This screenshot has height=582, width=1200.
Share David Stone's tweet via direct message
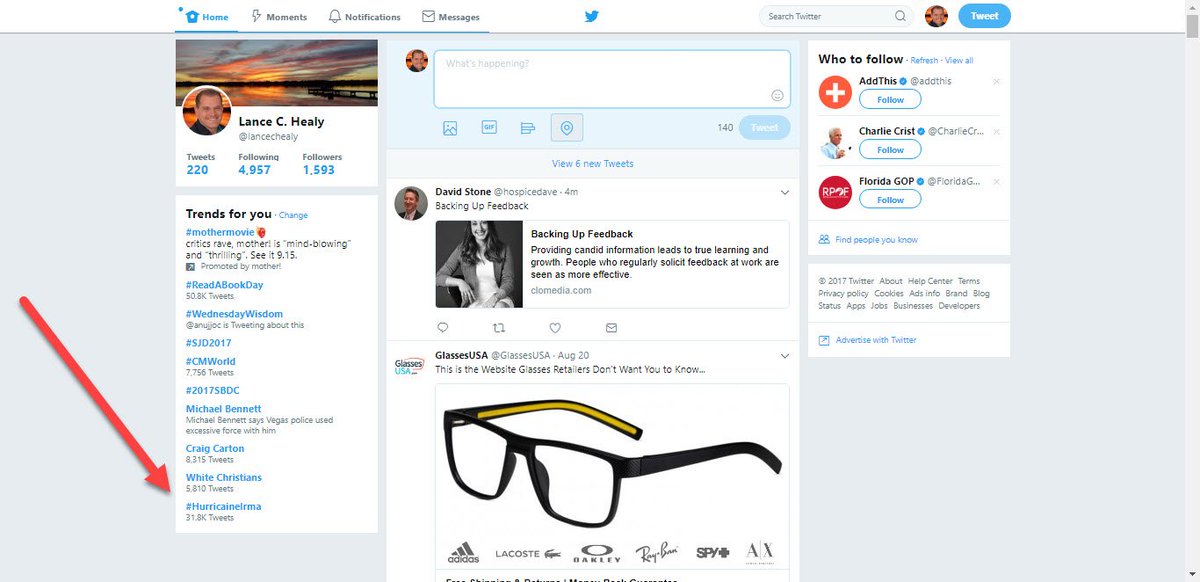click(611, 327)
